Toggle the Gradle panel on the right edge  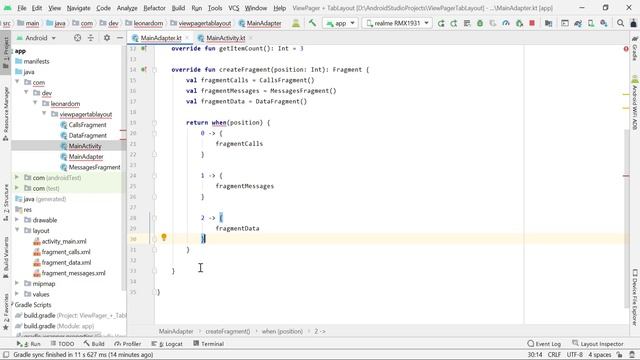click(x=635, y=49)
